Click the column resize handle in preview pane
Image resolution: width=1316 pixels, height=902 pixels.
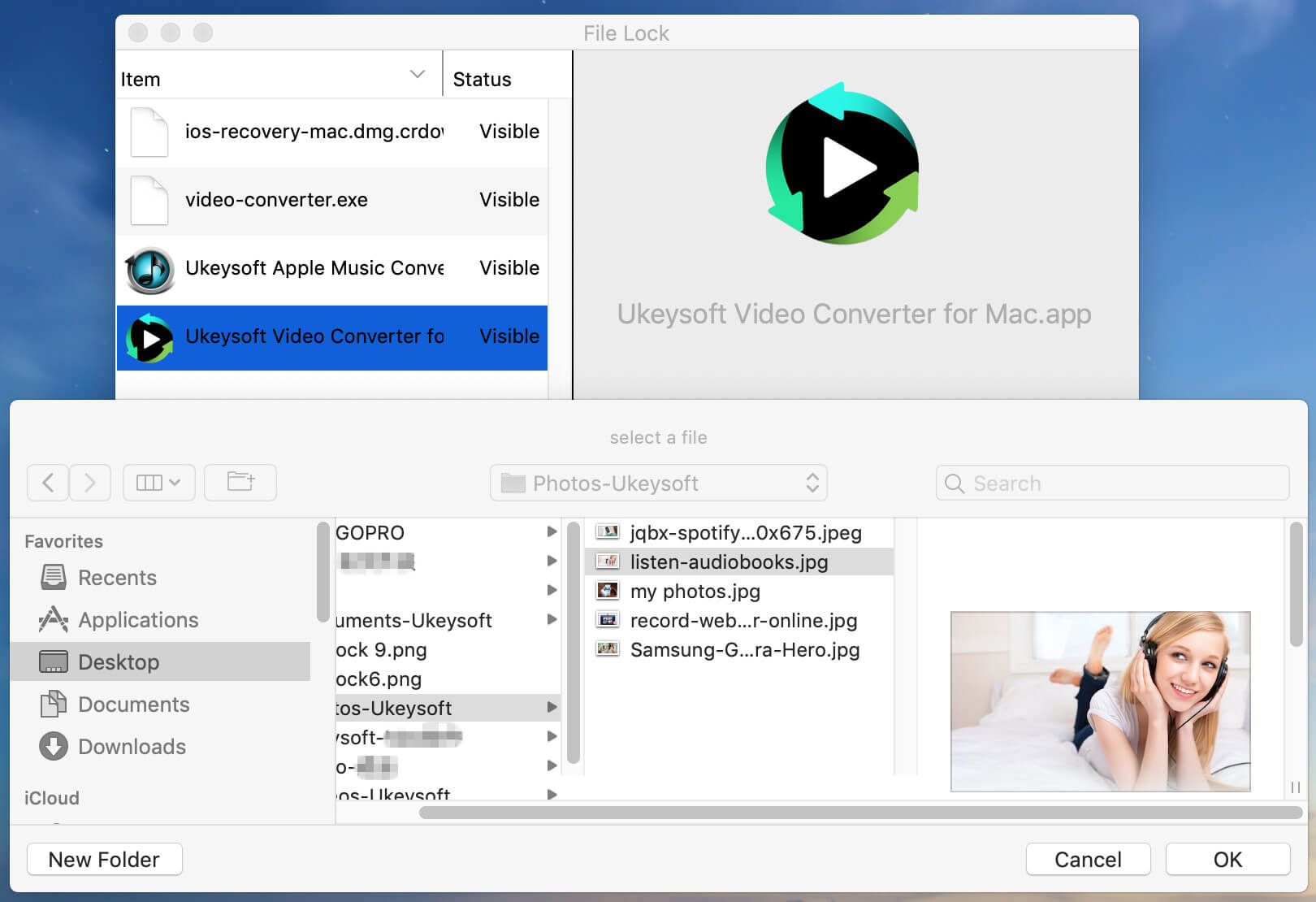(x=1296, y=787)
